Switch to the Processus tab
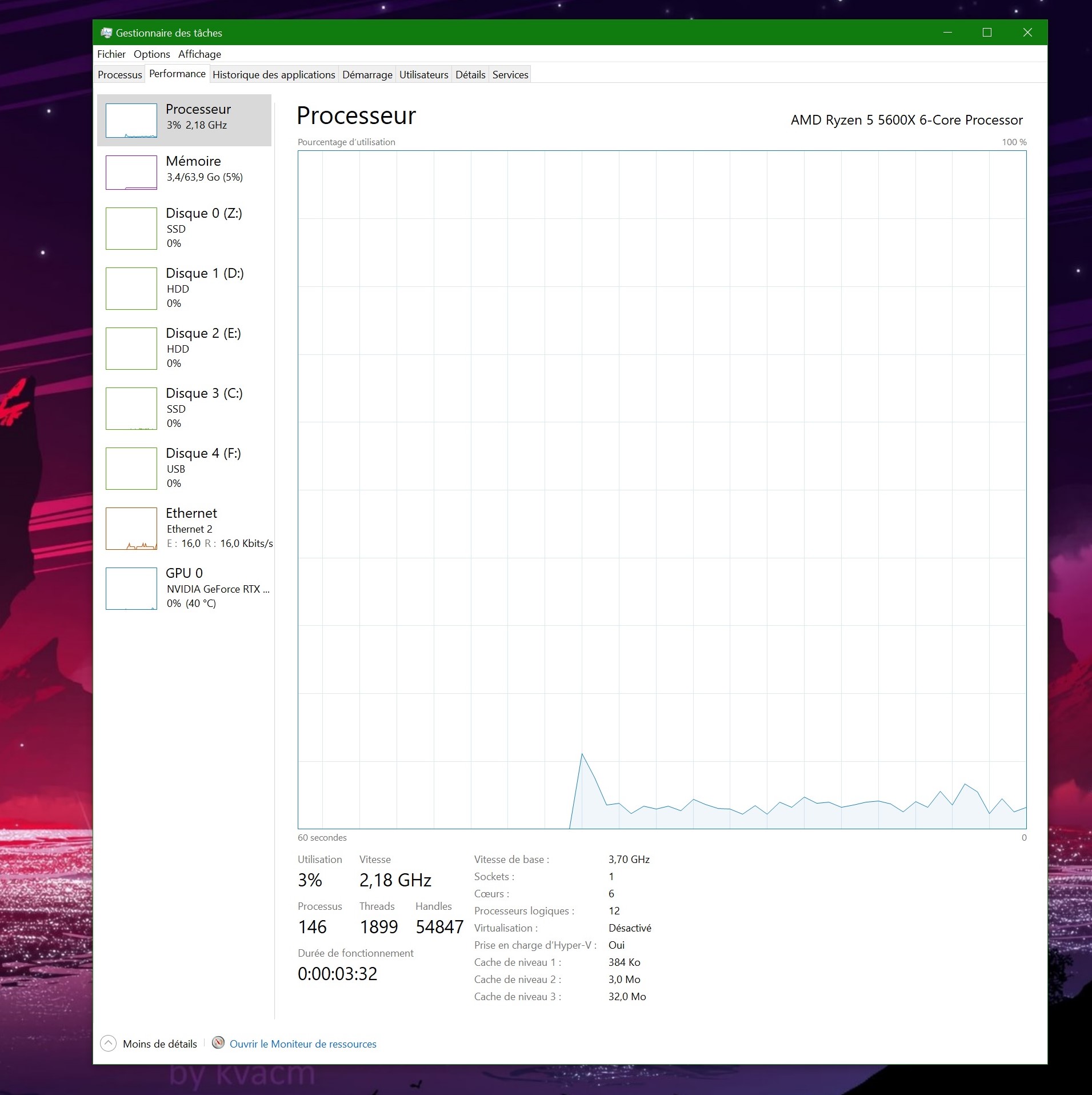The width and height of the screenshot is (1092, 1095). pos(120,74)
